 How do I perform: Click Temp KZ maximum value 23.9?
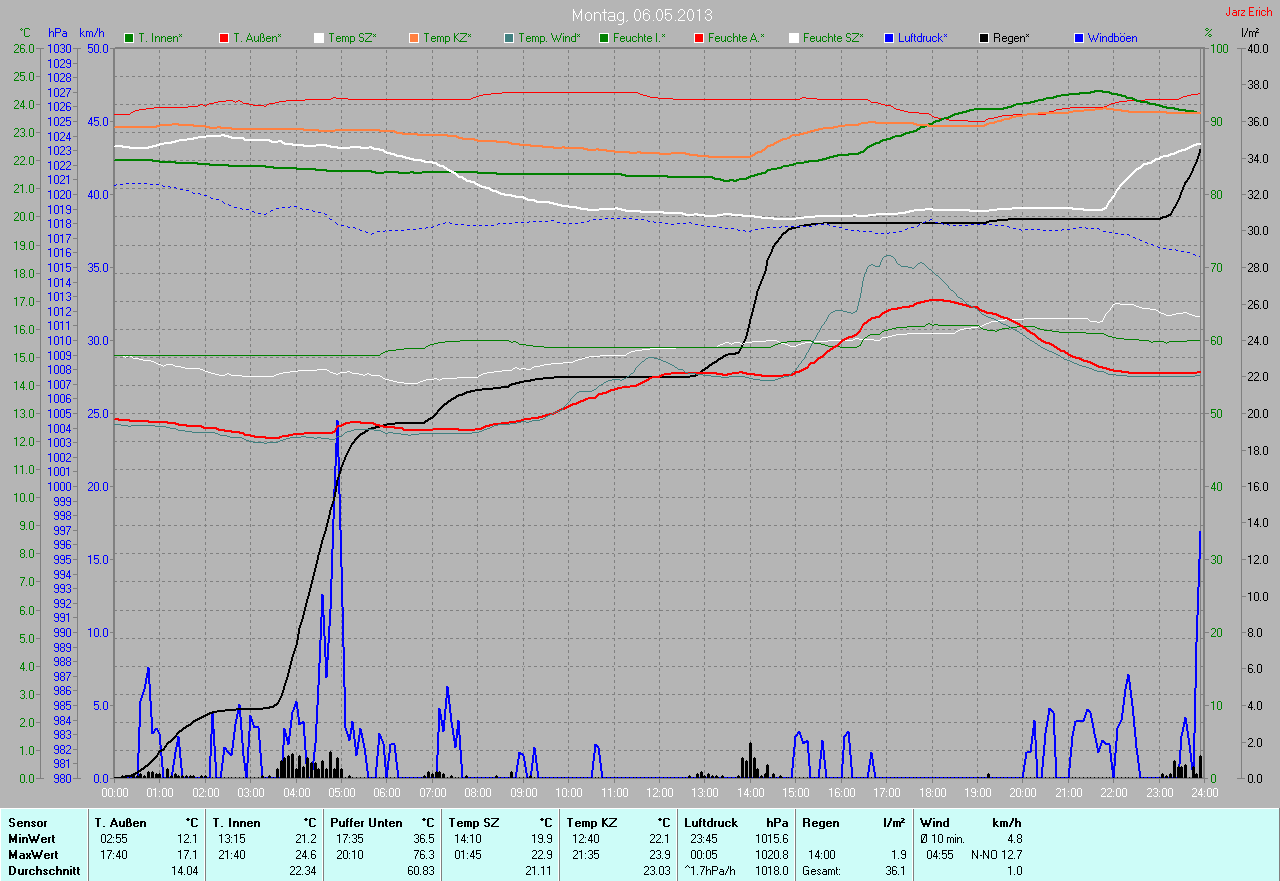659,855
